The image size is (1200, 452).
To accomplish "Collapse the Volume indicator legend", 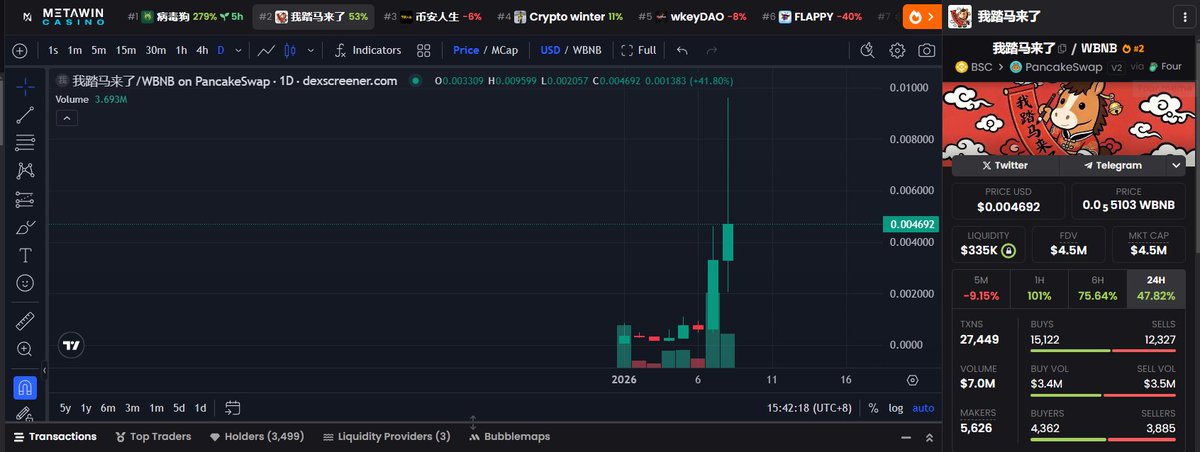I will coord(66,118).
